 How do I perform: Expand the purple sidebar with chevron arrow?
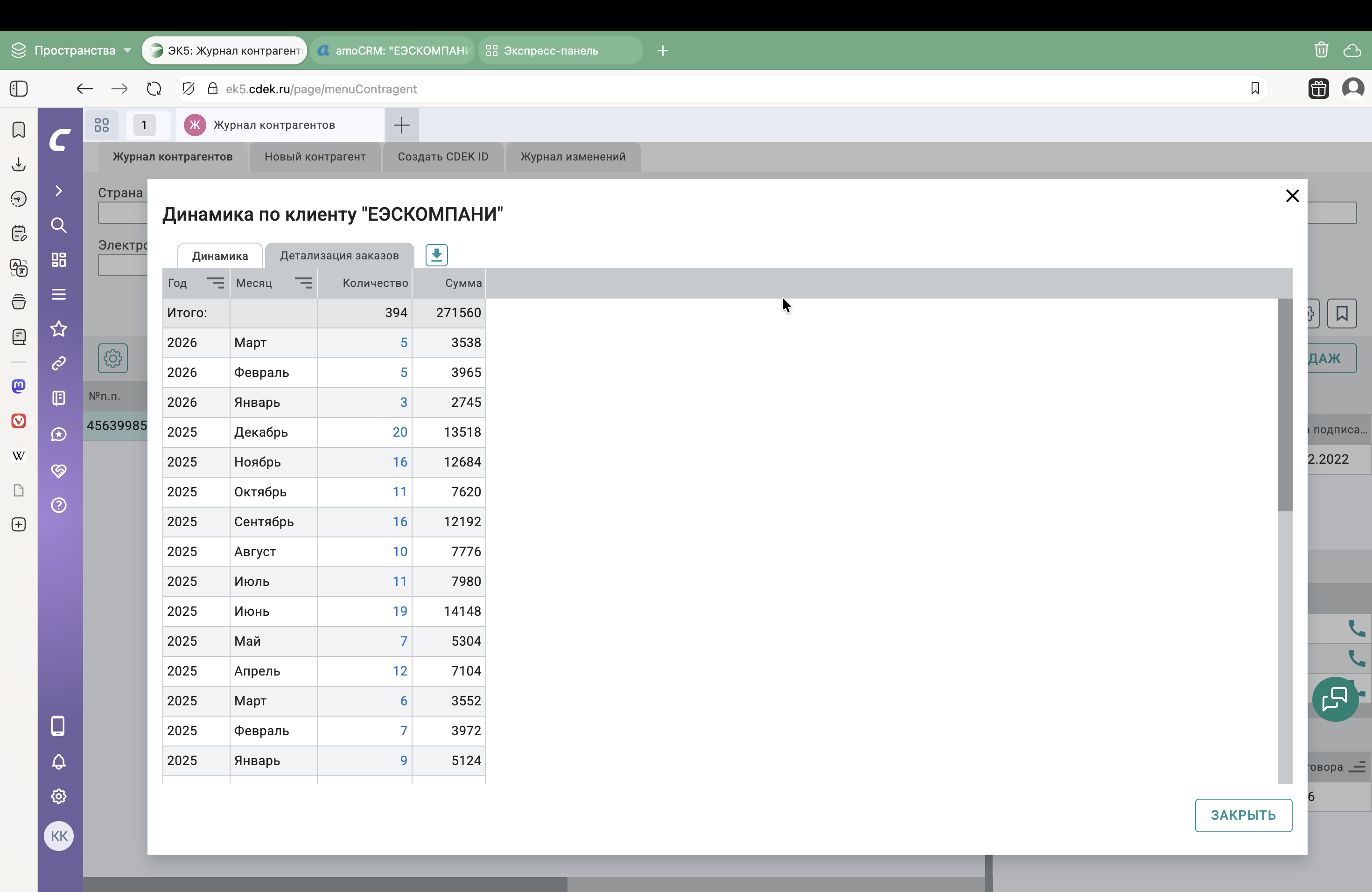(x=59, y=191)
